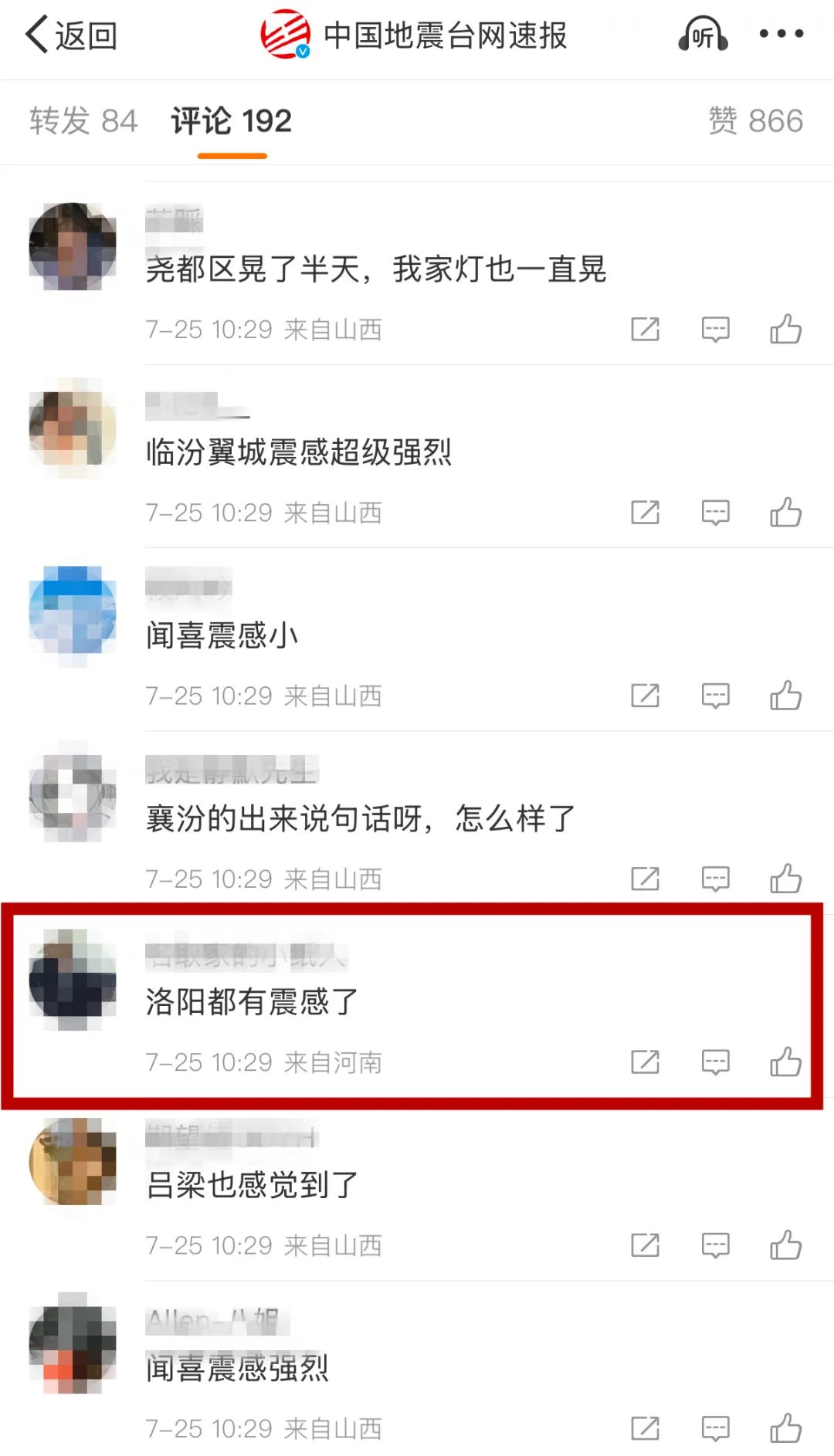Switch to the 转发 84 tab
The height and width of the screenshot is (1456, 834).
tap(83, 121)
